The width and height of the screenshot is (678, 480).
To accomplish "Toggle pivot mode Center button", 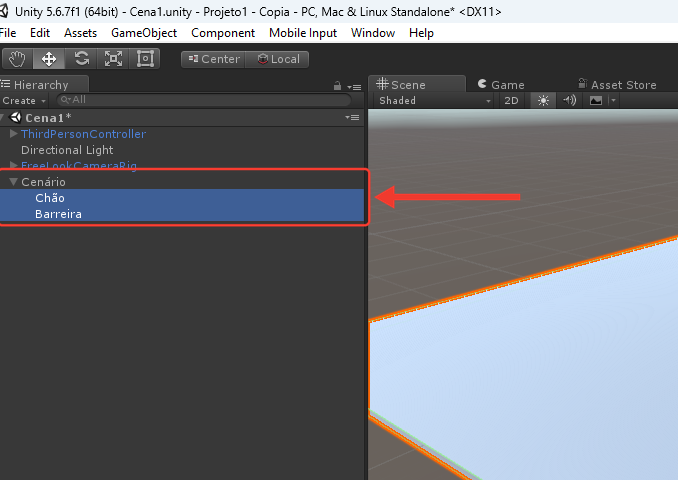I will click(214, 59).
